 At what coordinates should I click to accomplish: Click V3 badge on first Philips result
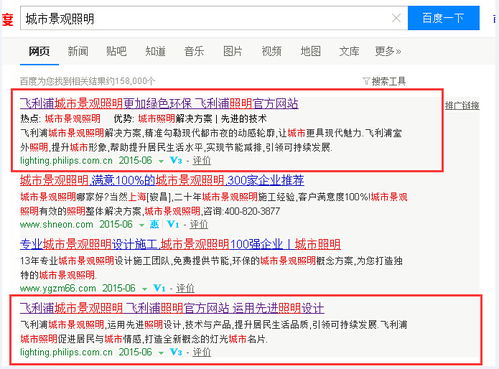[x=176, y=161]
